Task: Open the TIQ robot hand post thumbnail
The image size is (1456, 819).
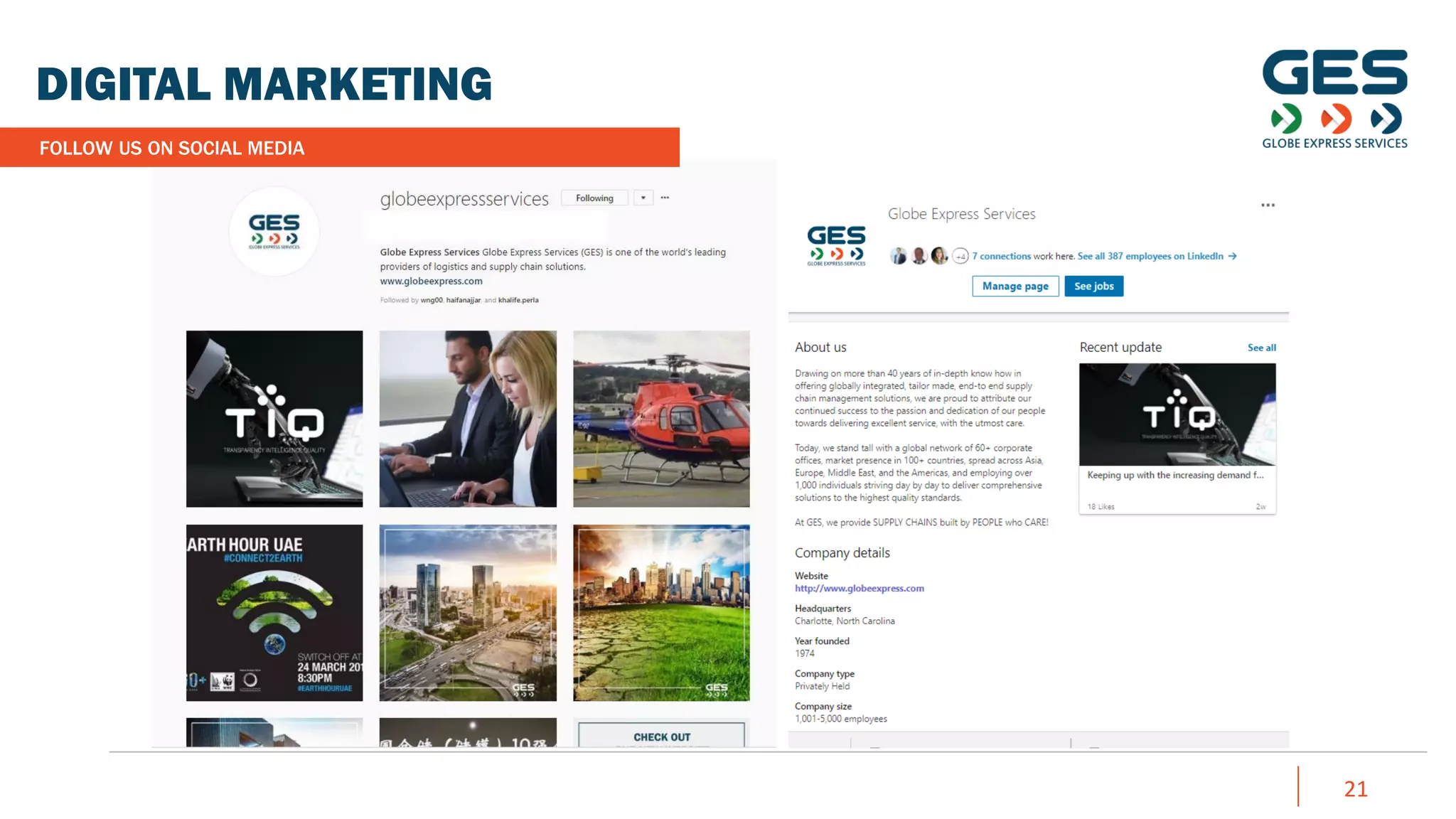Action: (x=274, y=419)
